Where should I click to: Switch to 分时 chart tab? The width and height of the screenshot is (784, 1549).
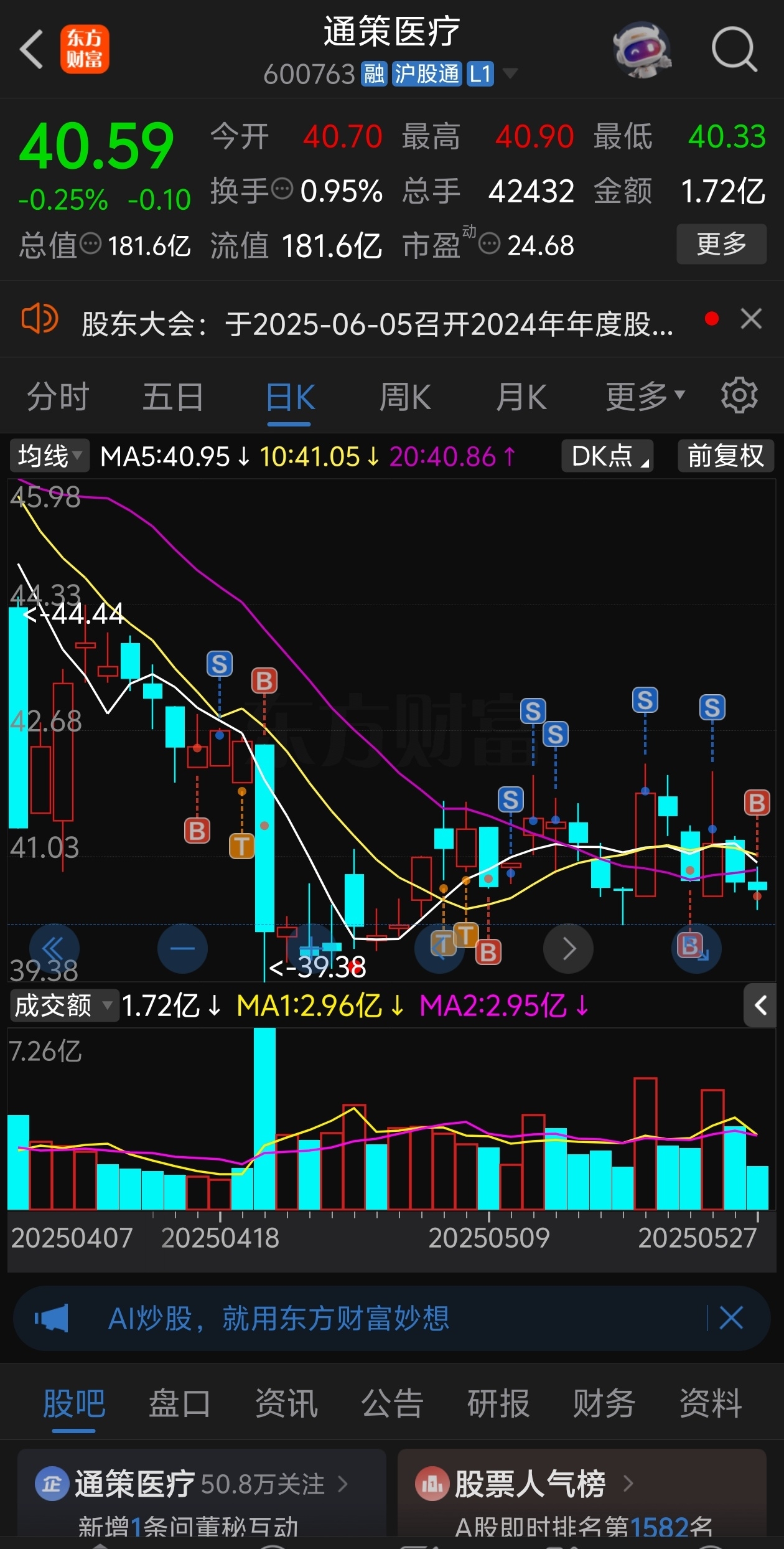(58, 397)
